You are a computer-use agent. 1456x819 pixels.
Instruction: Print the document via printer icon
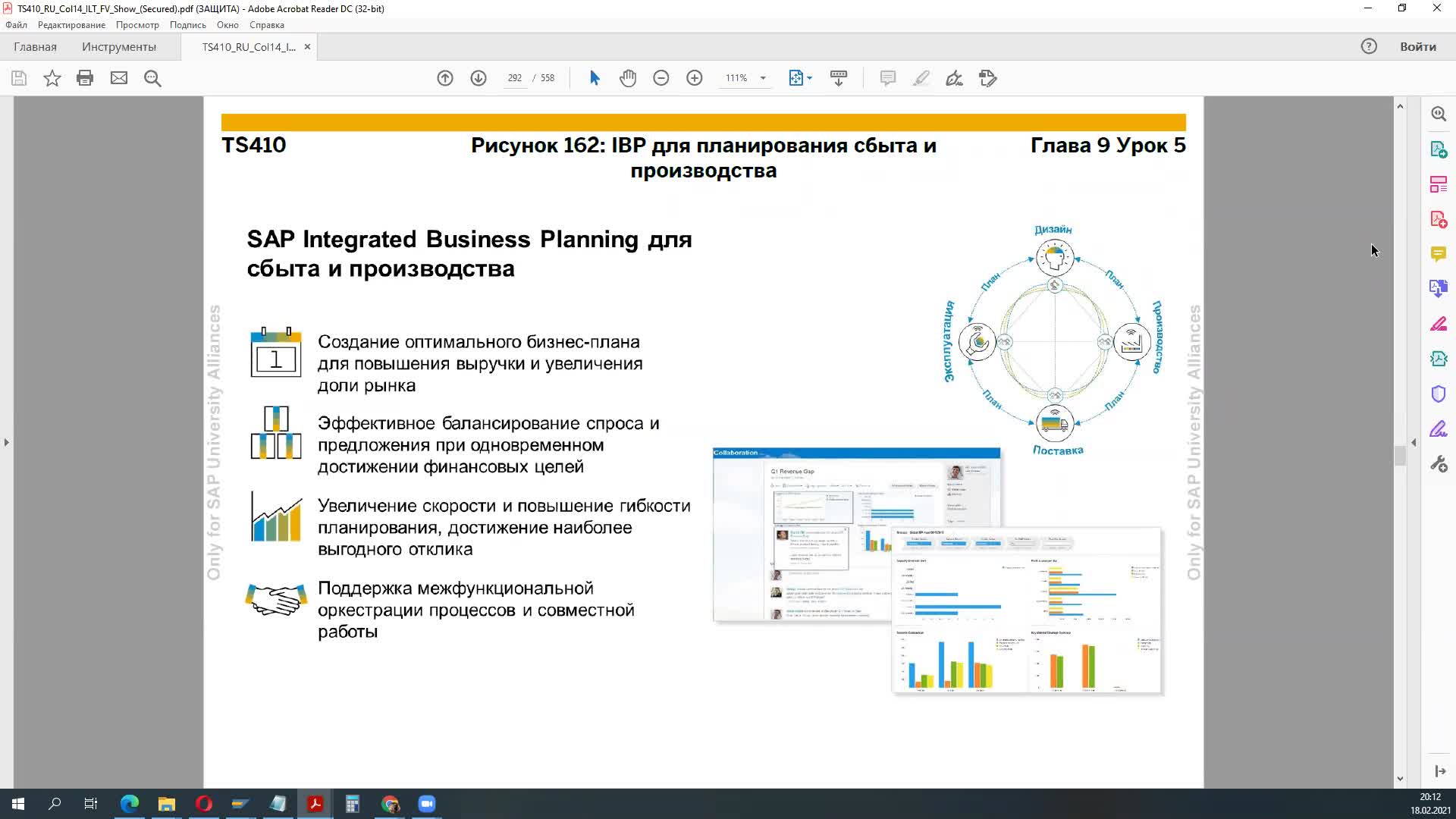pos(85,78)
